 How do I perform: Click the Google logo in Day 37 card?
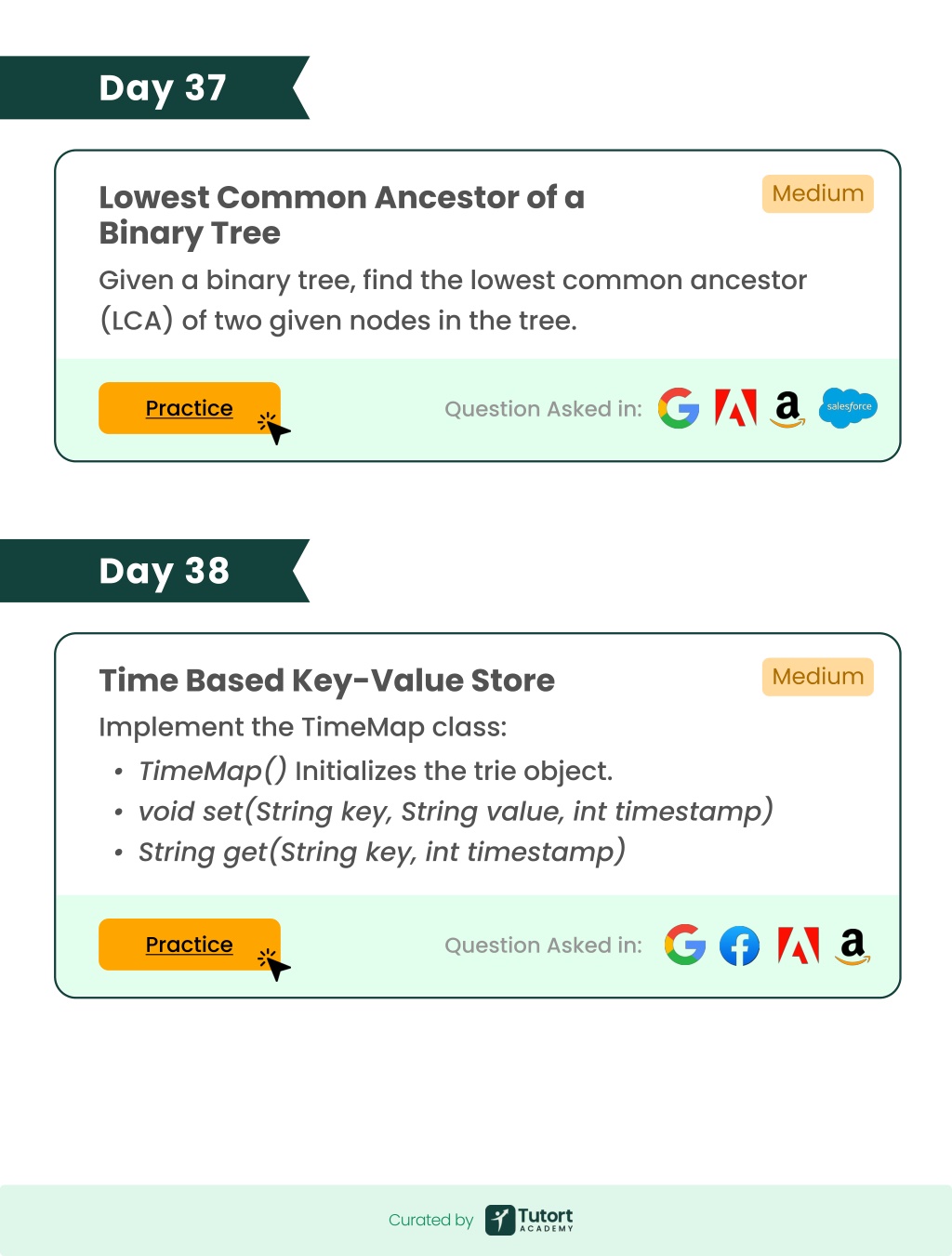[x=679, y=408]
